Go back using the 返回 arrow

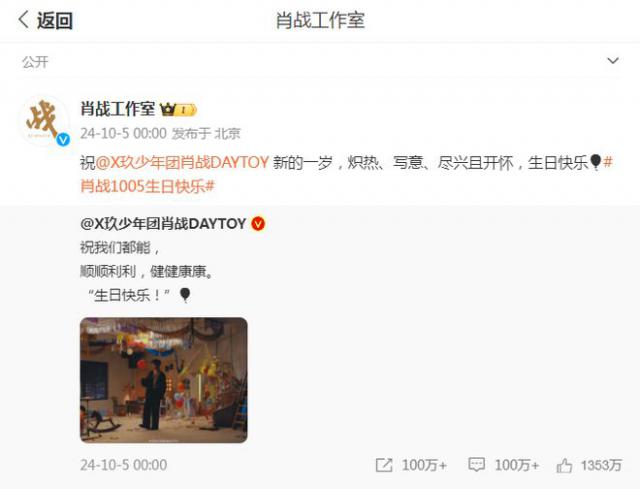[x=24, y=20]
